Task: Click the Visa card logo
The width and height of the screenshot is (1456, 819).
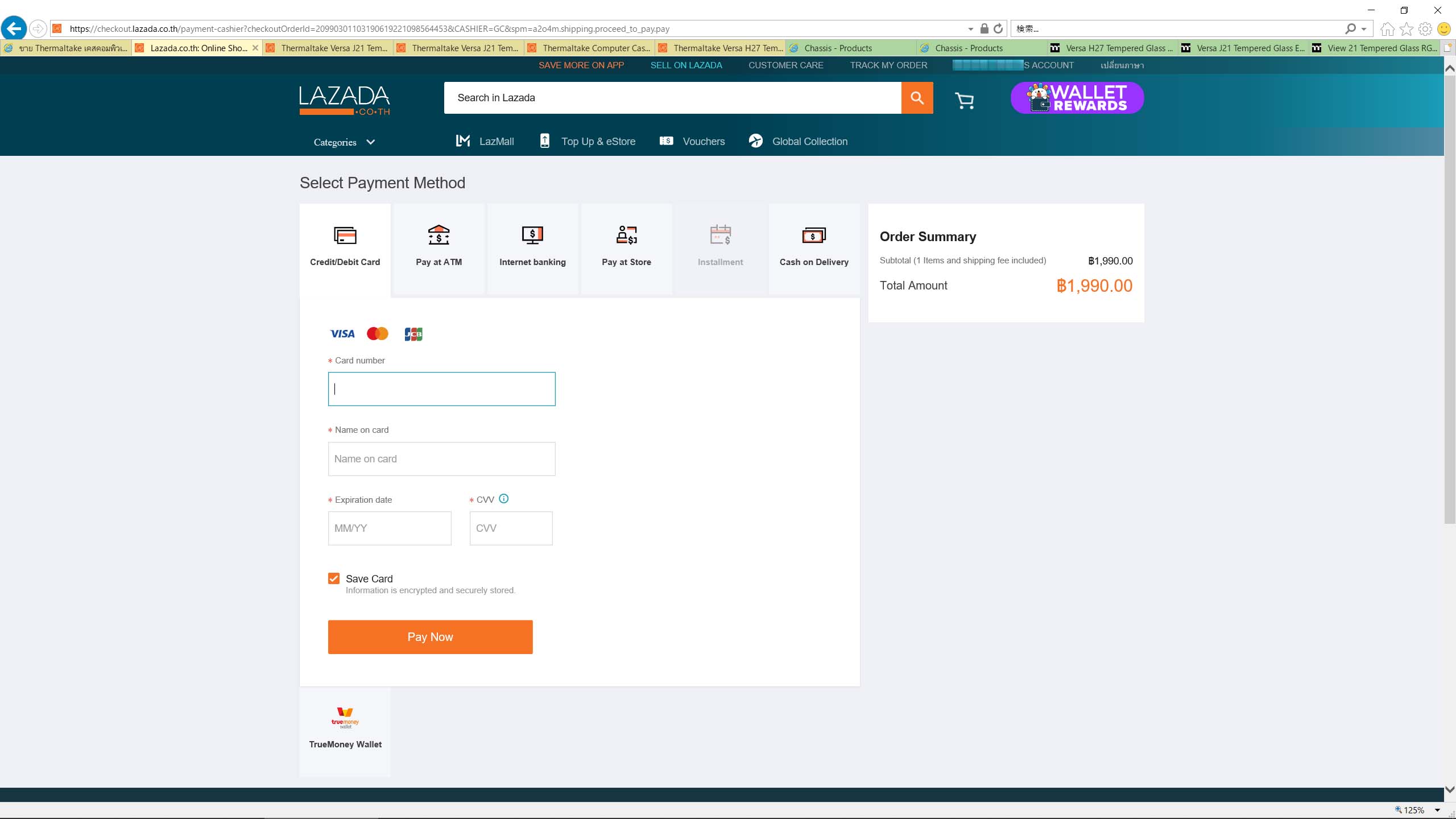Action: tap(342, 334)
